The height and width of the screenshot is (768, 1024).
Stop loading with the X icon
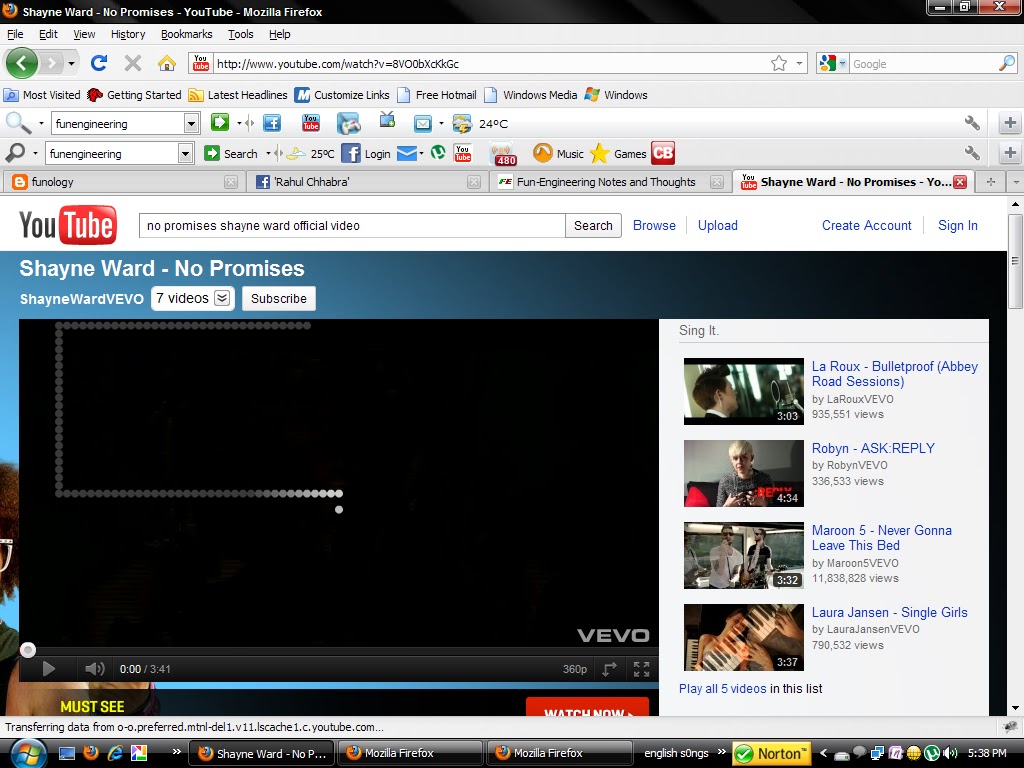(x=133, y=63)
